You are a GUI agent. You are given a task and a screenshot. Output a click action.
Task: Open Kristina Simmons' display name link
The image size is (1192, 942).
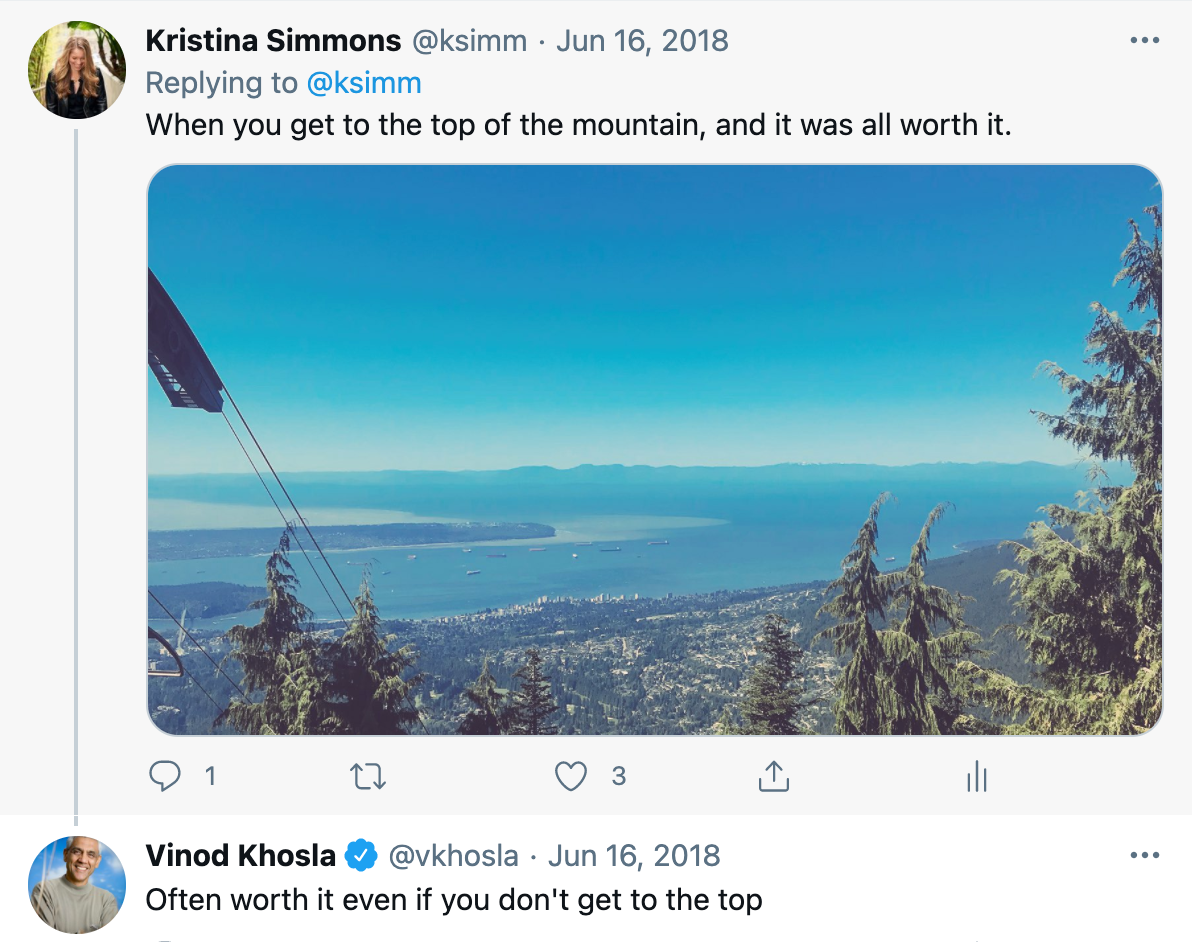pos(273,41)
